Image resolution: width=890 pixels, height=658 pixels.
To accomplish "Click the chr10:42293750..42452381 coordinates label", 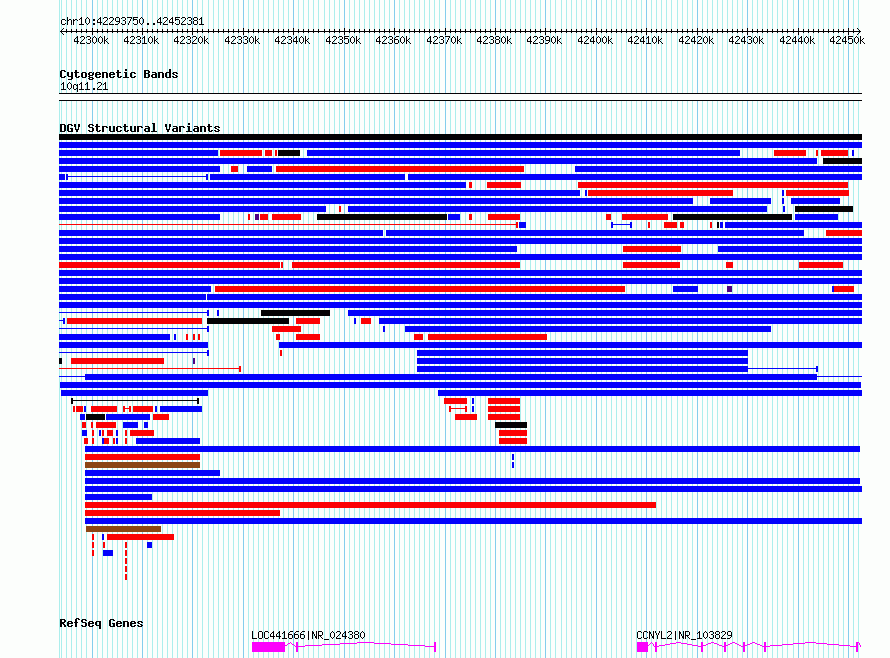I will 132,22.
